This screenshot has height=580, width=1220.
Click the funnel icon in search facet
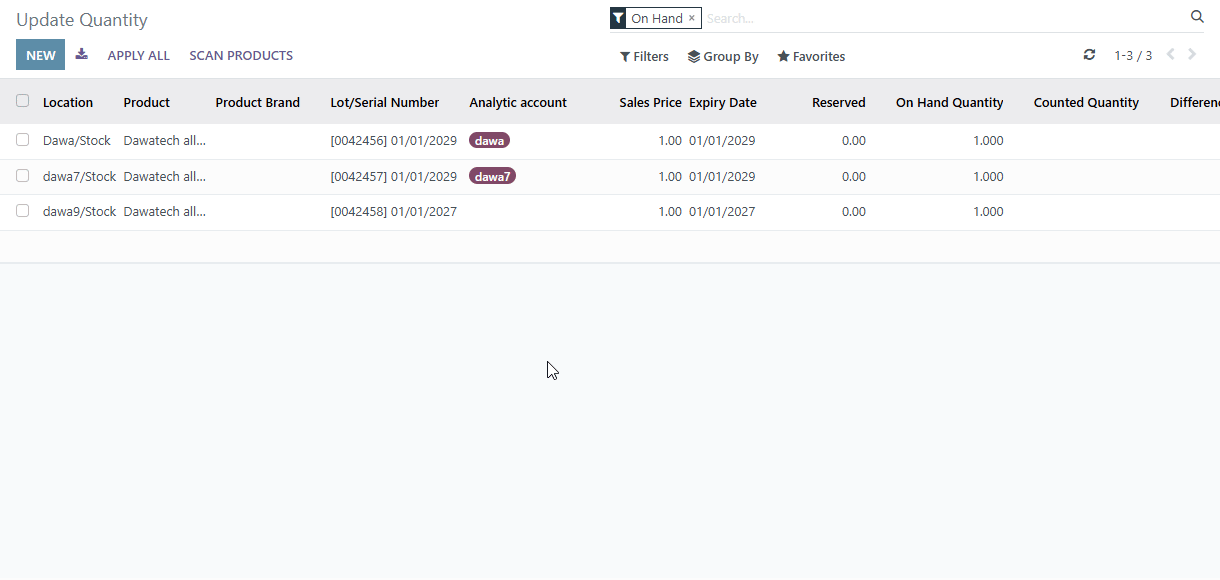tap(618, 18)
